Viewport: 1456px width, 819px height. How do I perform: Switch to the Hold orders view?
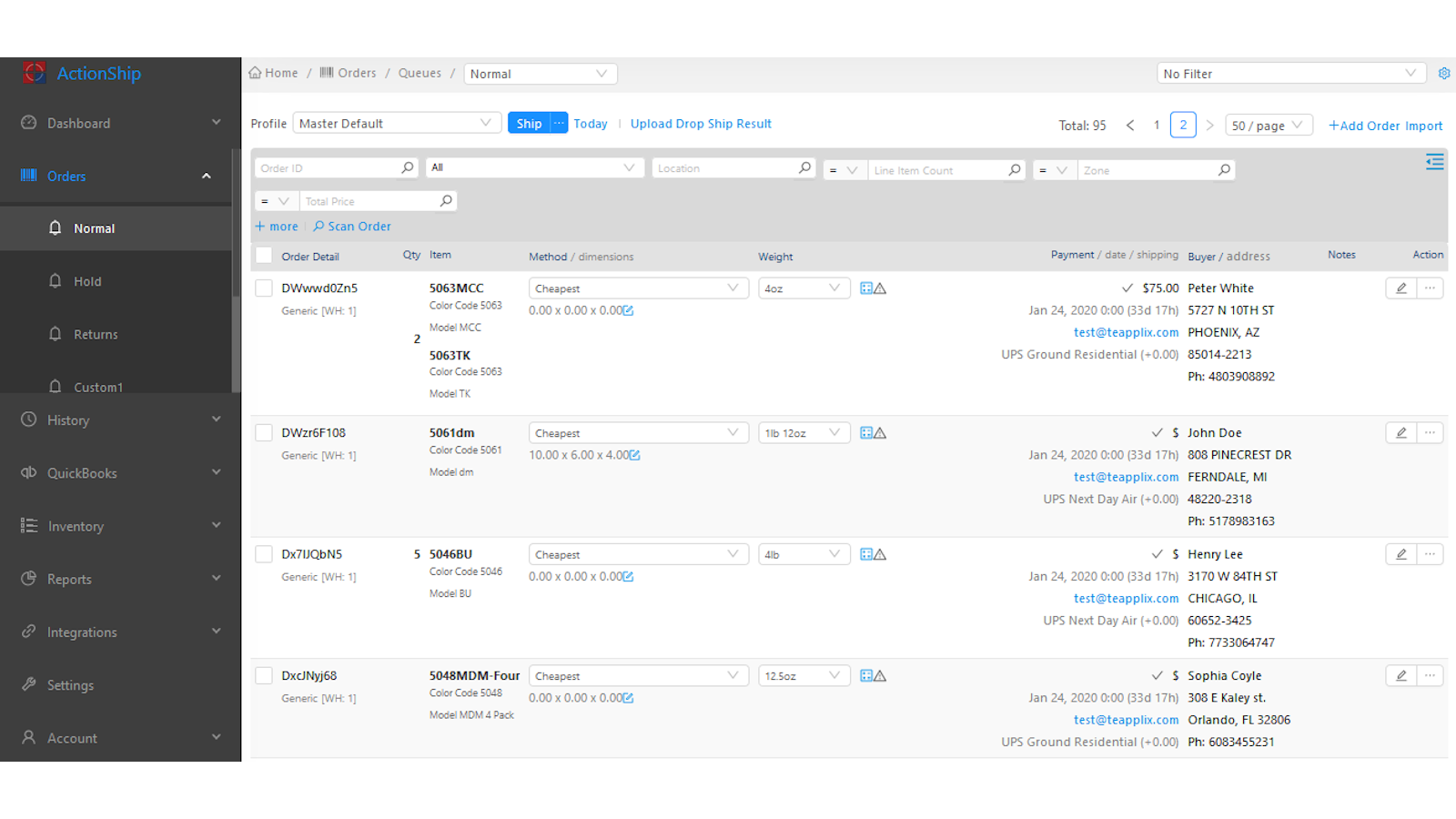click(x=87, y=281)
